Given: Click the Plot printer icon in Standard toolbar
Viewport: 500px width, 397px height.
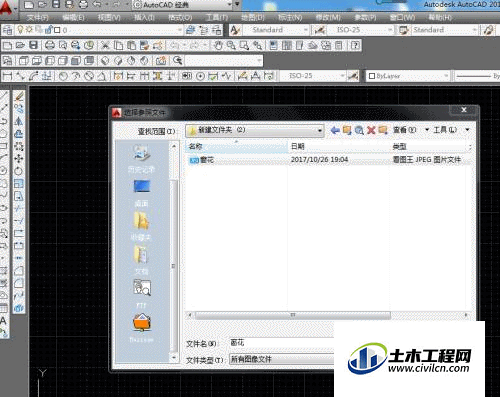Looking at the screenshot, I should click(x=50, y=45).
